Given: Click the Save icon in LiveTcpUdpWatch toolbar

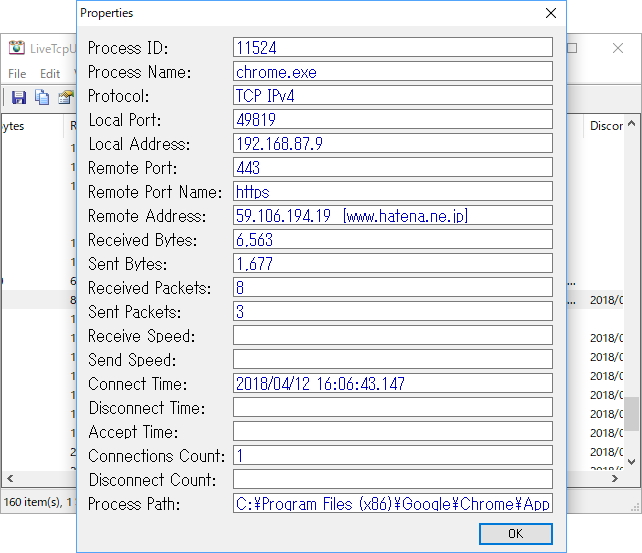Looking at the screenshot, I should 18,97.
